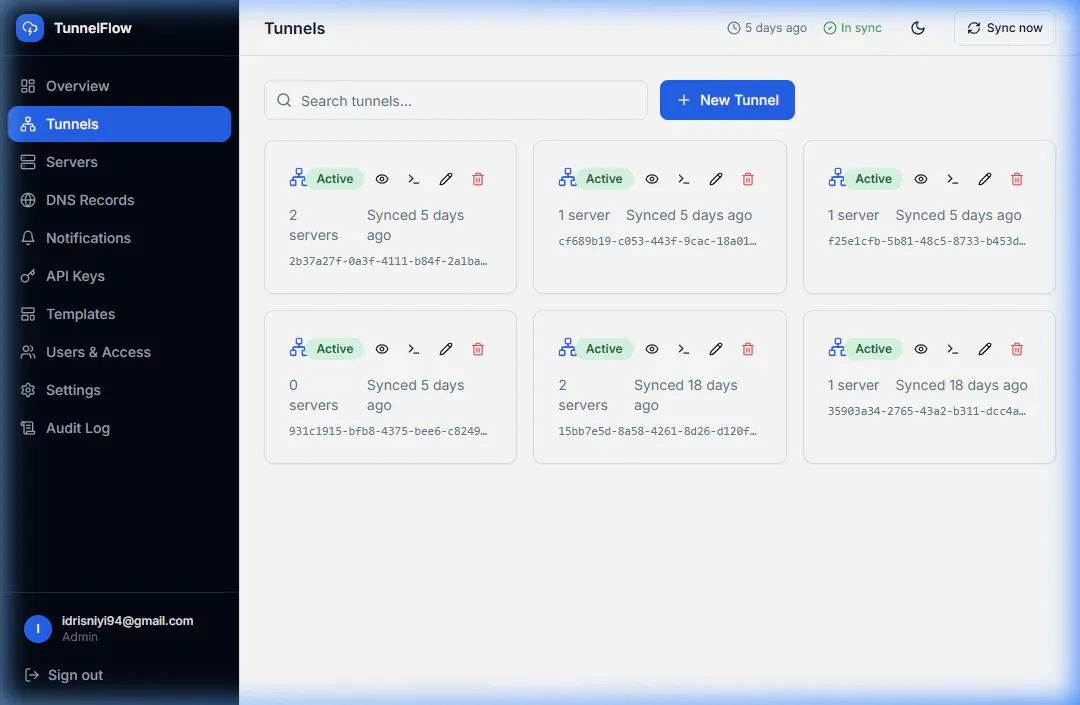The height and width of the screenshot is (705, 1080).
Task: Open Templates in sidebar
Action: pos(119,314)
